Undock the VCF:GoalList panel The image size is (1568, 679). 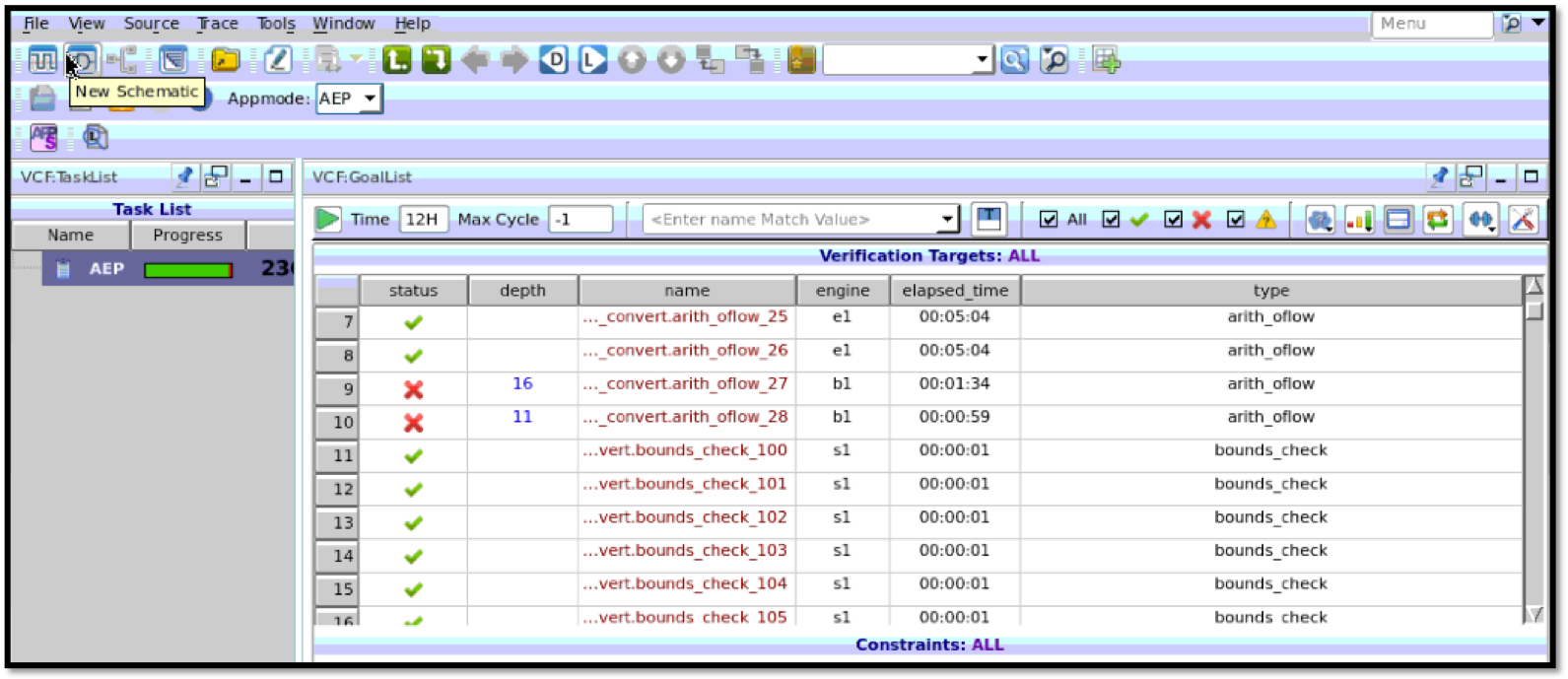tap(1471, 176)
